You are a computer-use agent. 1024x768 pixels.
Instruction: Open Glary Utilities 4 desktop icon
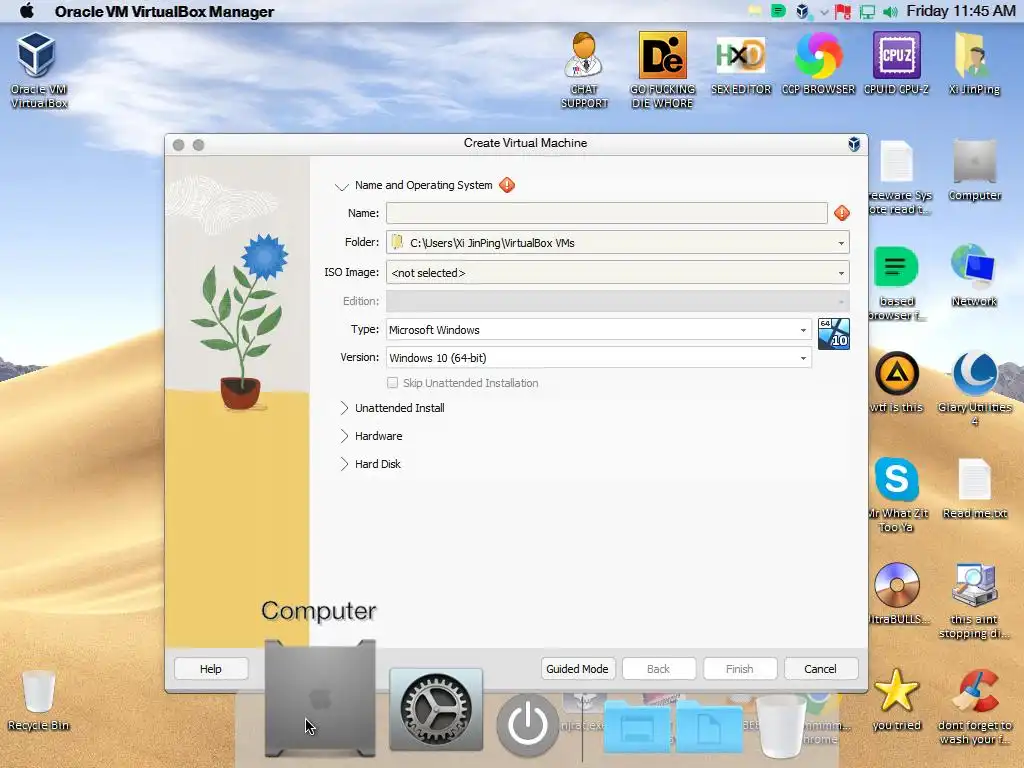974,388
